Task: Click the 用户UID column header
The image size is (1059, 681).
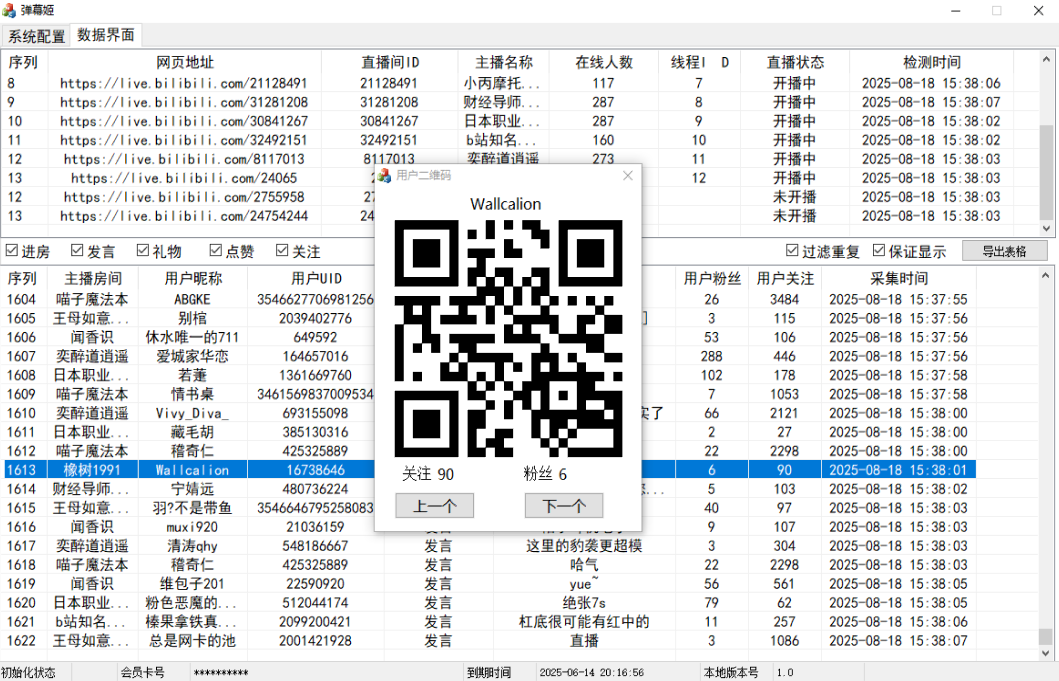Action: click(316, 278)
